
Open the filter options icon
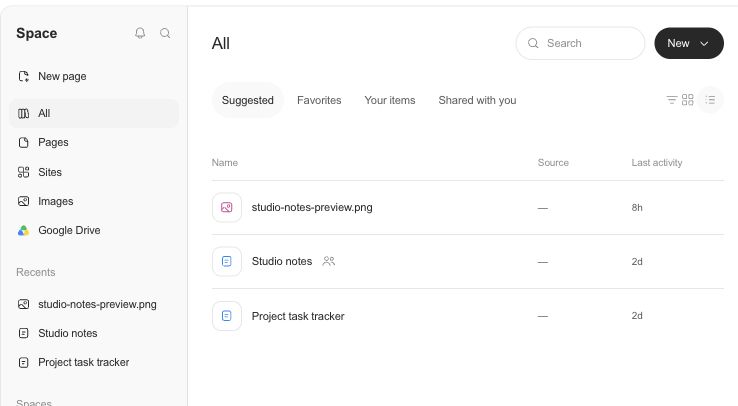coord(672,100)
